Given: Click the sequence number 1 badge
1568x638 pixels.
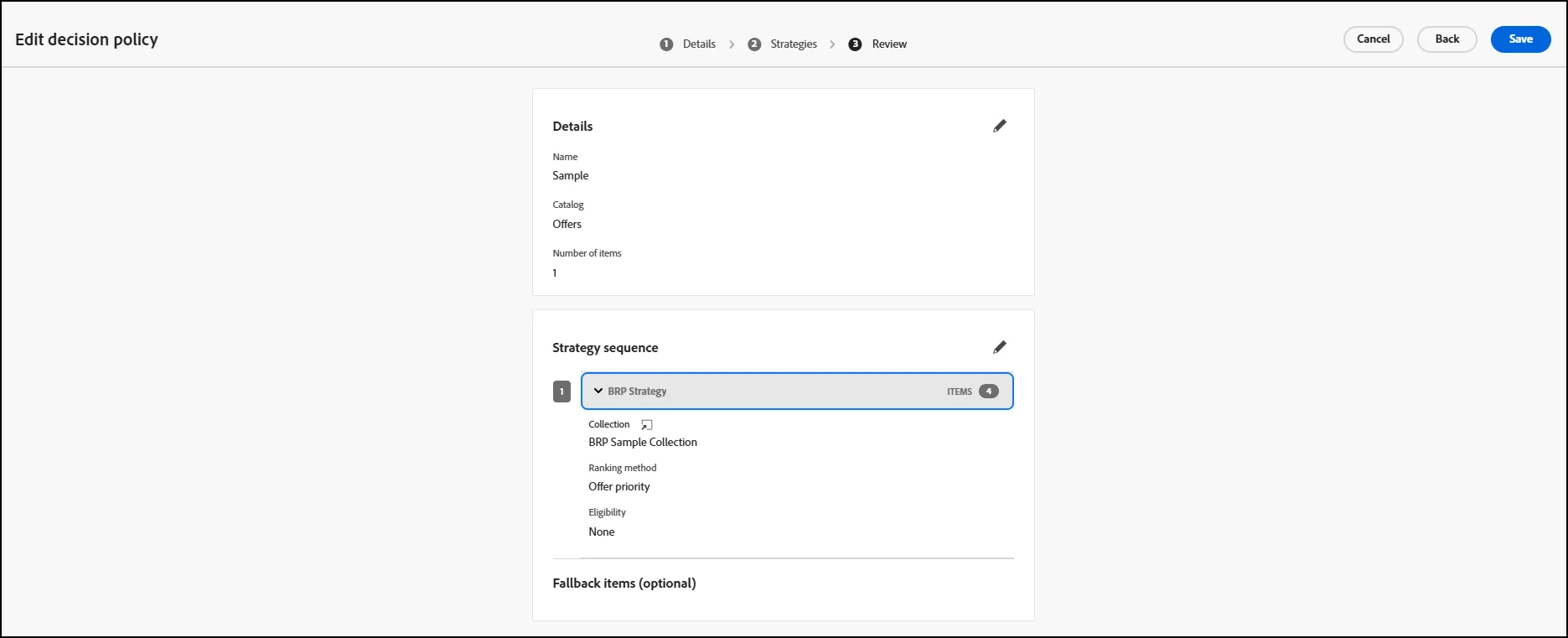Looking at the screenshot, I should (x=561, y=392).
